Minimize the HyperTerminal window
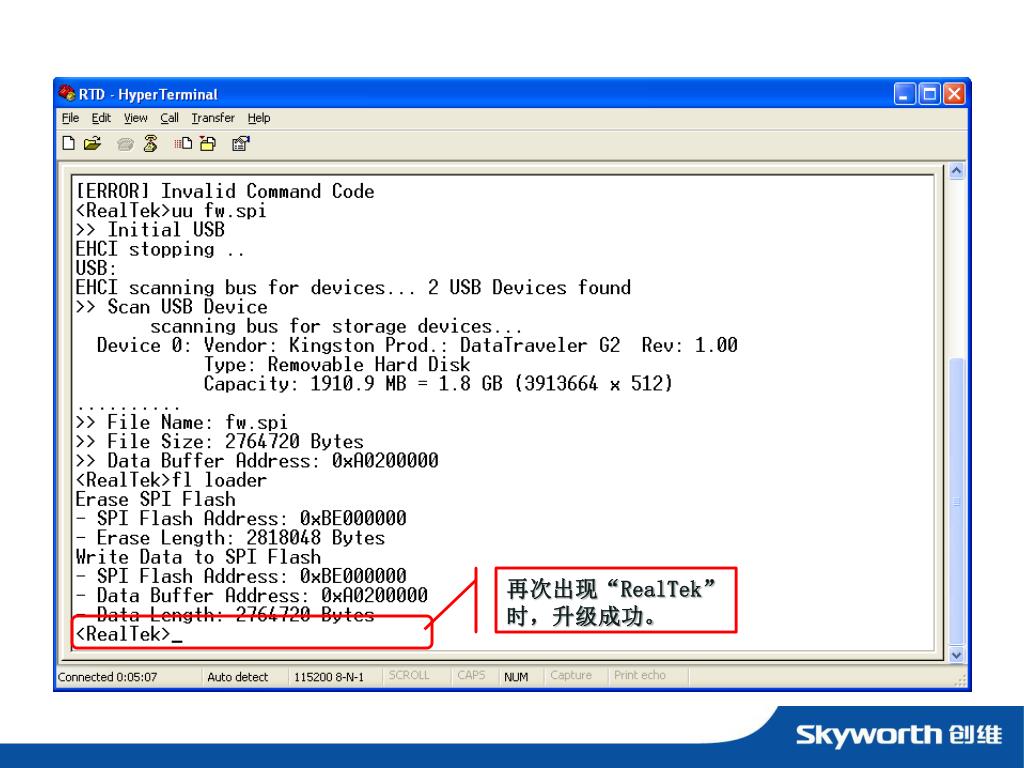1024x768 pixels. [904, 94]
